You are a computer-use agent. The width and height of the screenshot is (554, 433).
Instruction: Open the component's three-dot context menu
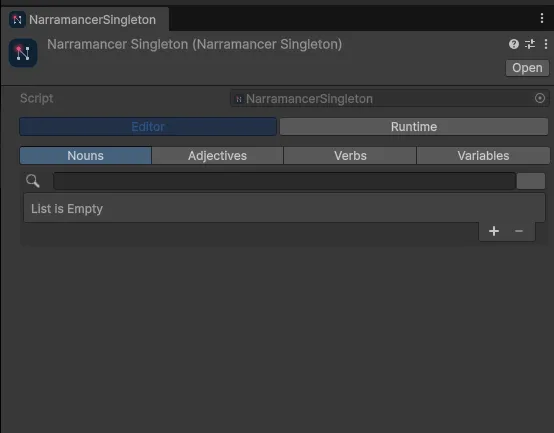pos(546,44)
